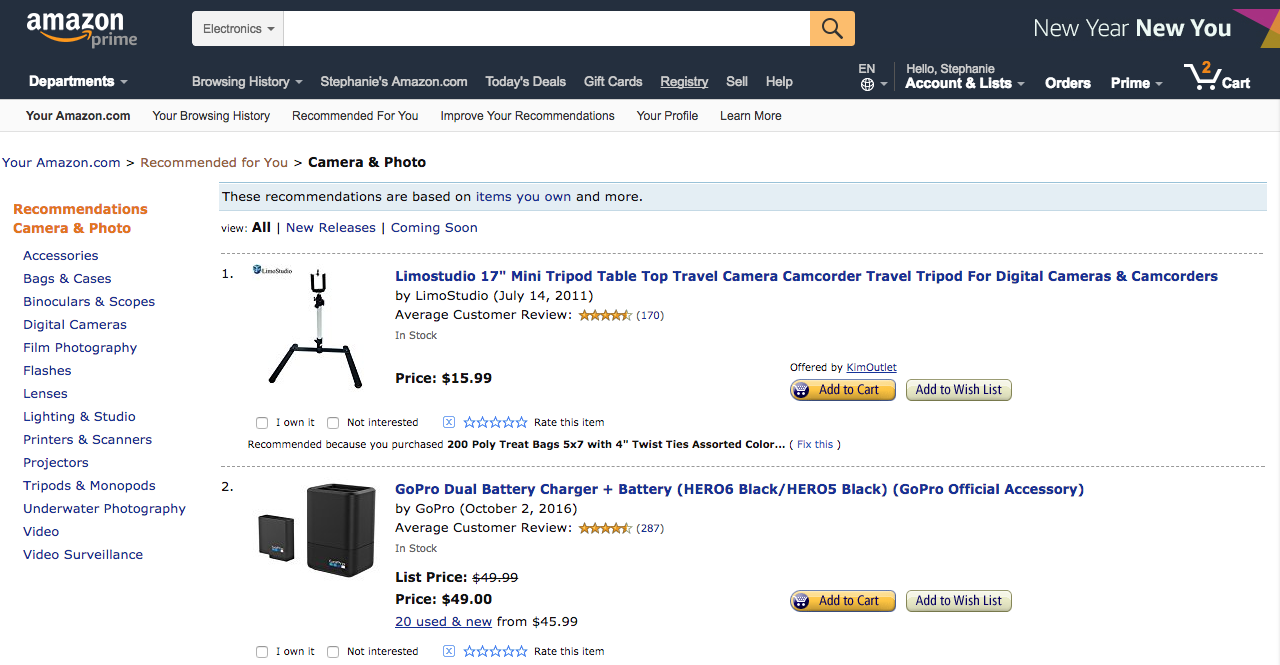This screenshot has height=665, width=1280.
Task: Expand the Account & Lists menu
Action: pos(964,83)
